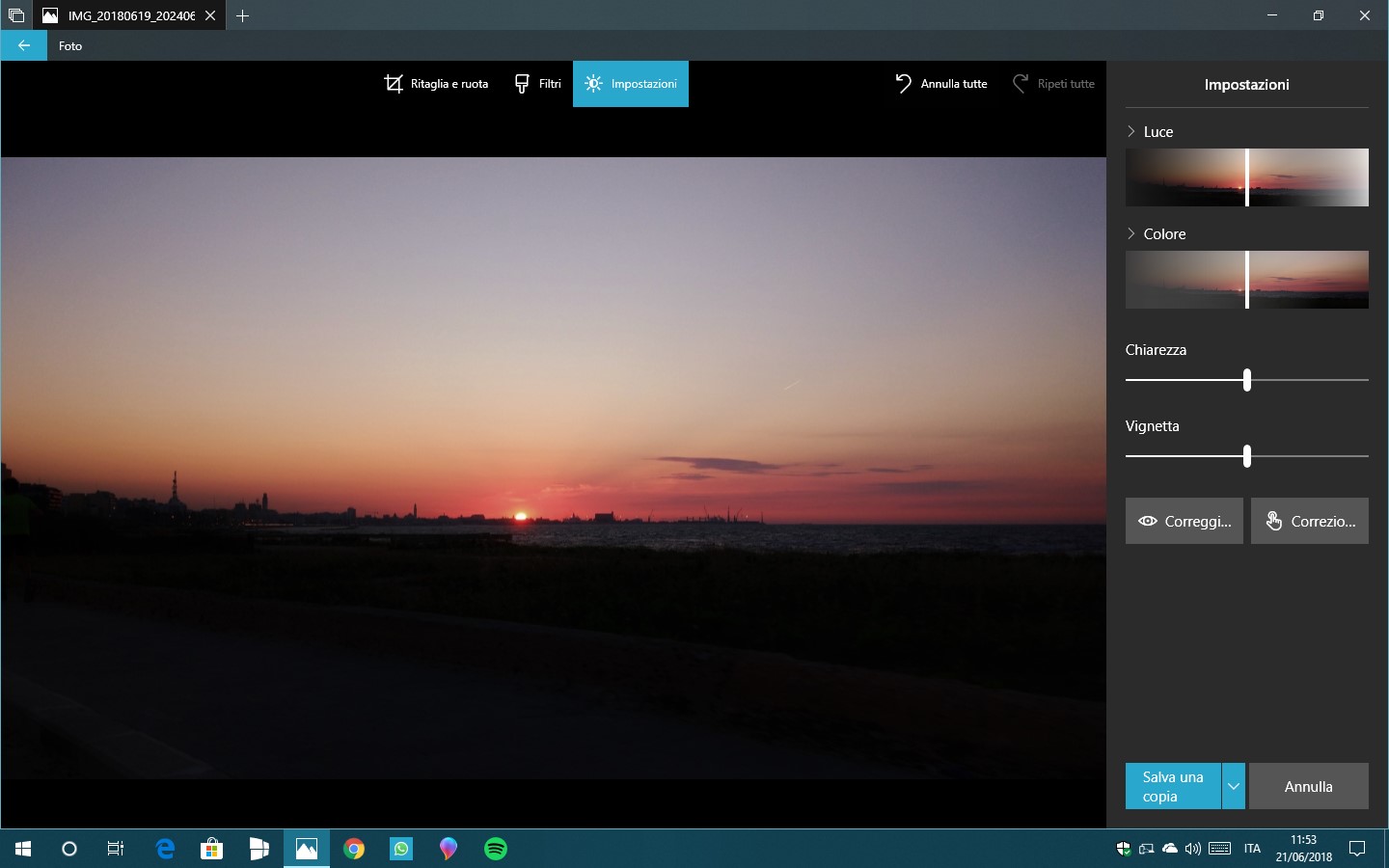Click the Correzione spot fix button
Image resolution: width=1389 pixels, height=868 pixels.
1310,521
